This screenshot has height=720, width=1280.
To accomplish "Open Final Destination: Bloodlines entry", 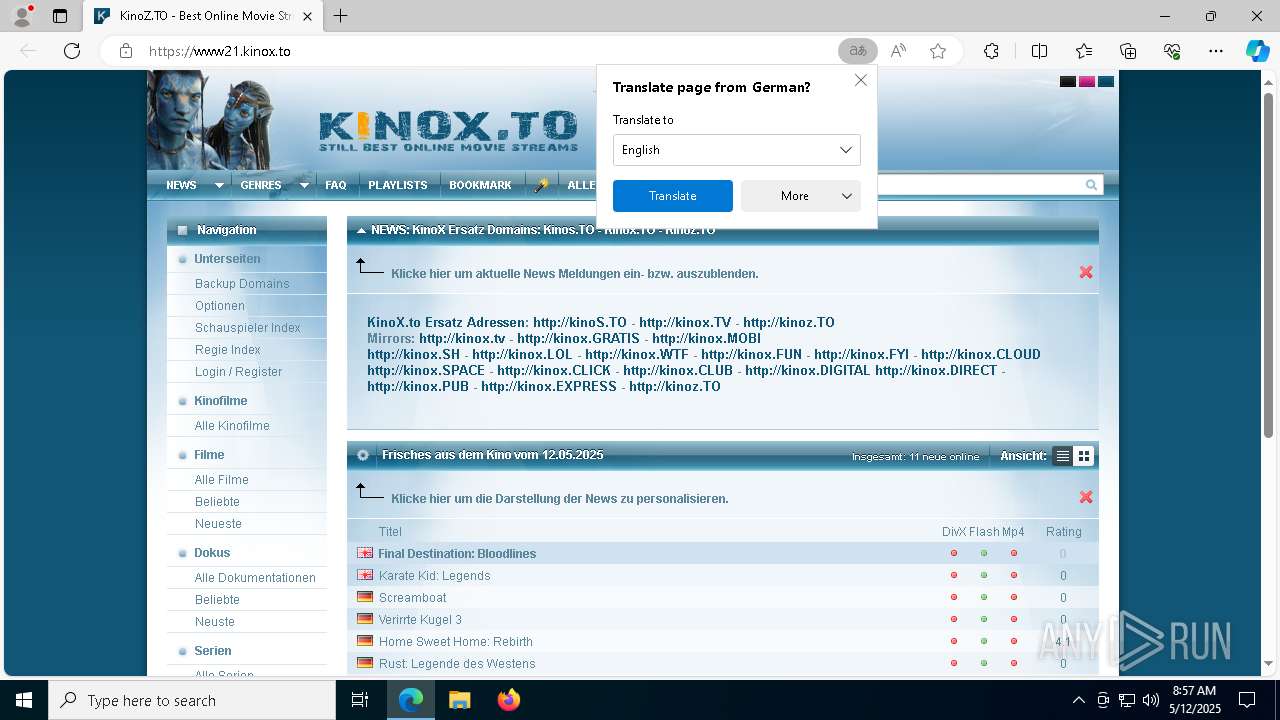I will 457,554.
